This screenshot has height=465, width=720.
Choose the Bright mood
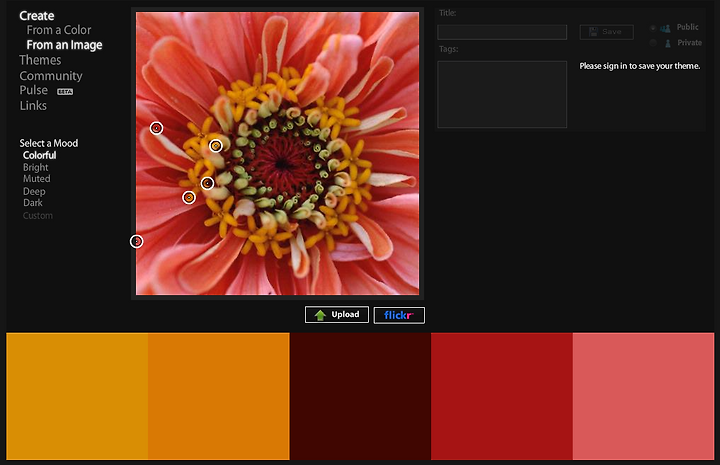[35, 168]
